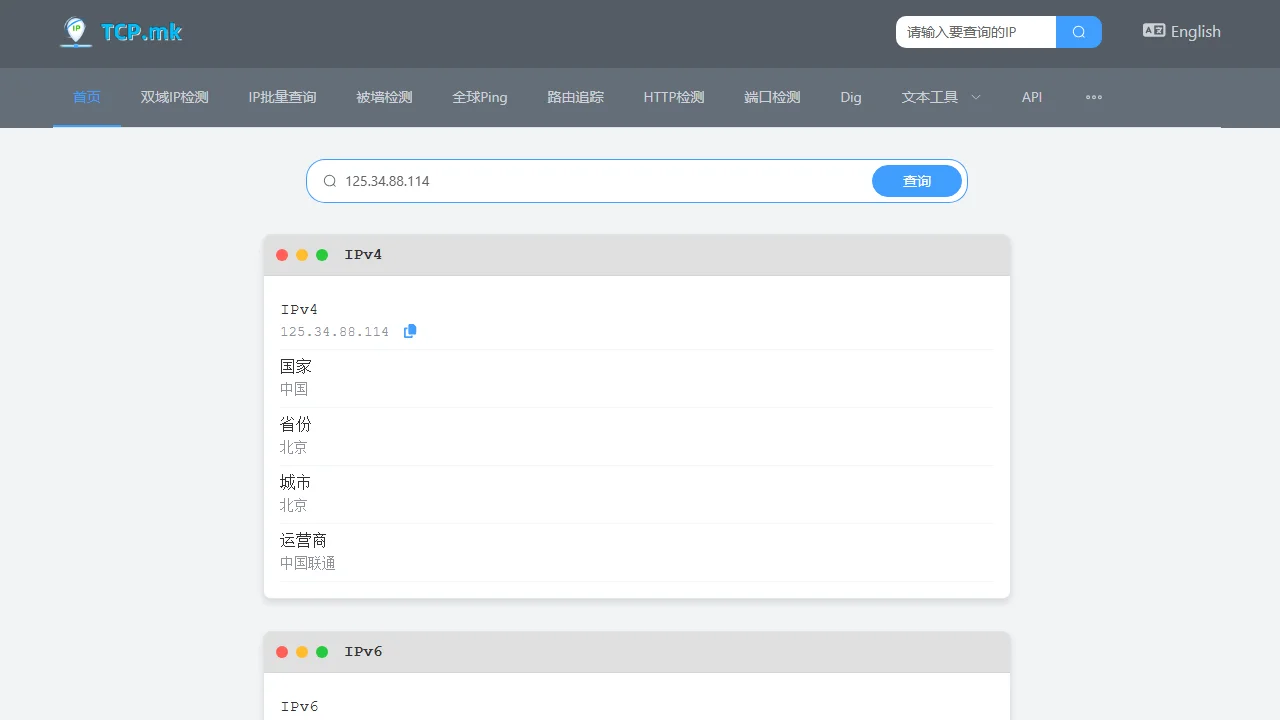This screenshot has width=1280, height=720.
Task: Copy the IPv4 address 125.34.88.114
Action: (410, 331)
